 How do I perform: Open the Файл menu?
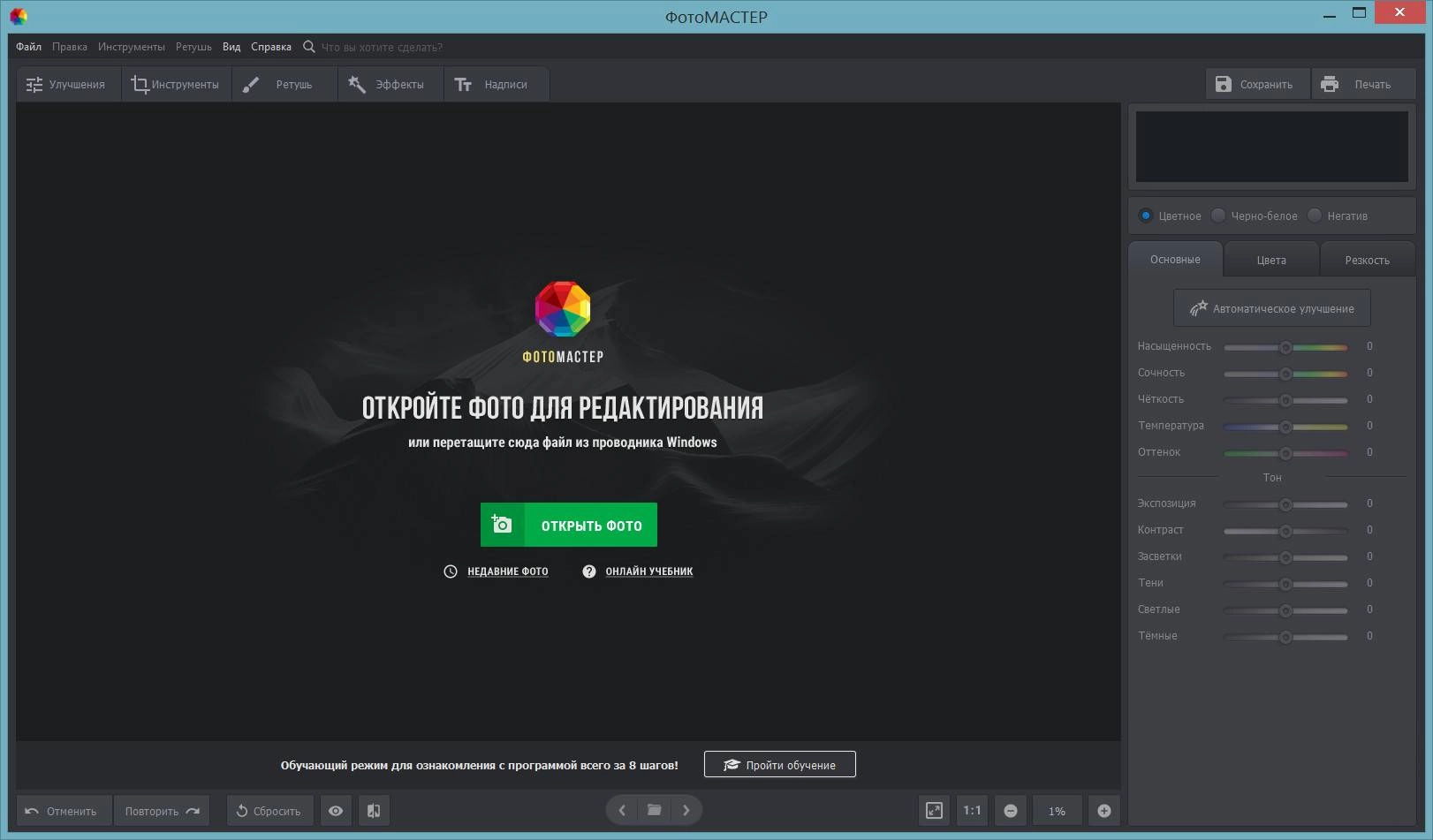pos(28,47)
